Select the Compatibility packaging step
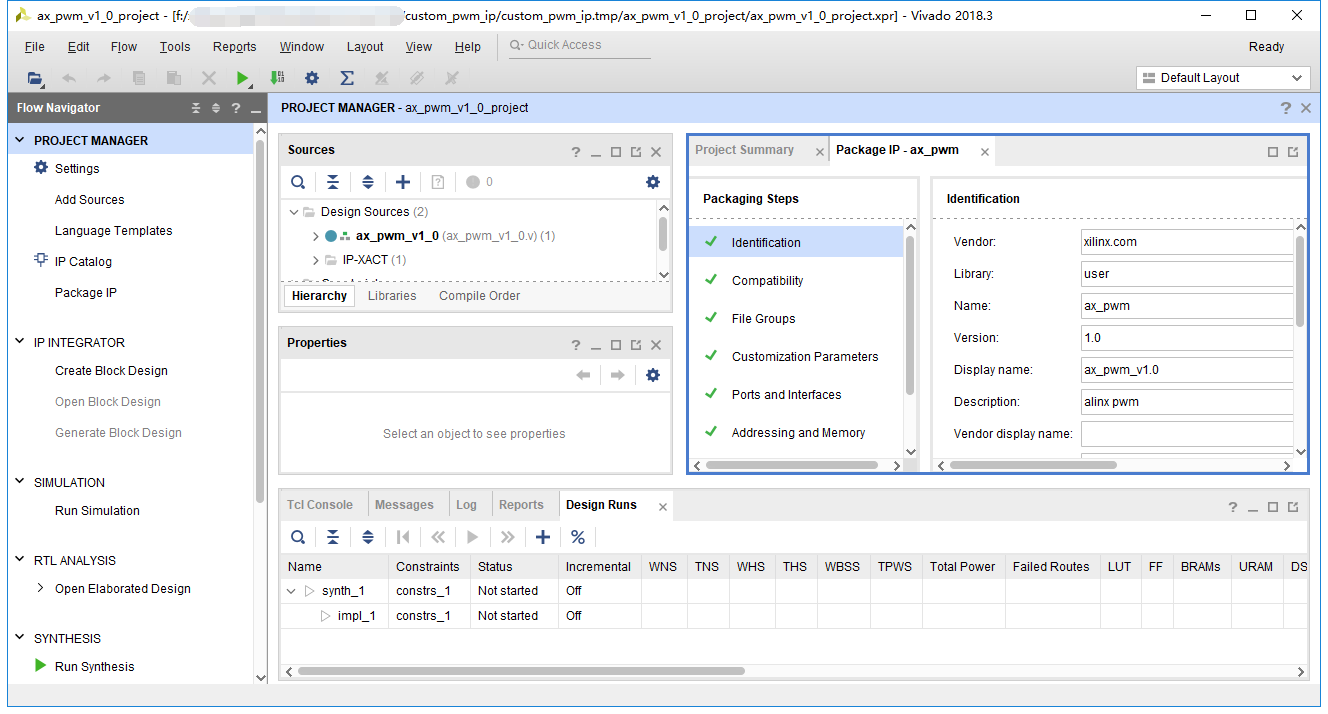 click(x=767, y=281)
